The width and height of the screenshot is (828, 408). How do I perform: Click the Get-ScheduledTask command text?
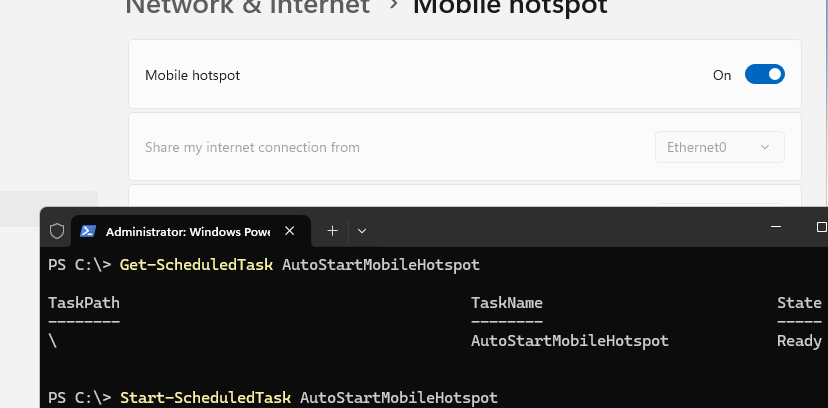click(197, 265)
